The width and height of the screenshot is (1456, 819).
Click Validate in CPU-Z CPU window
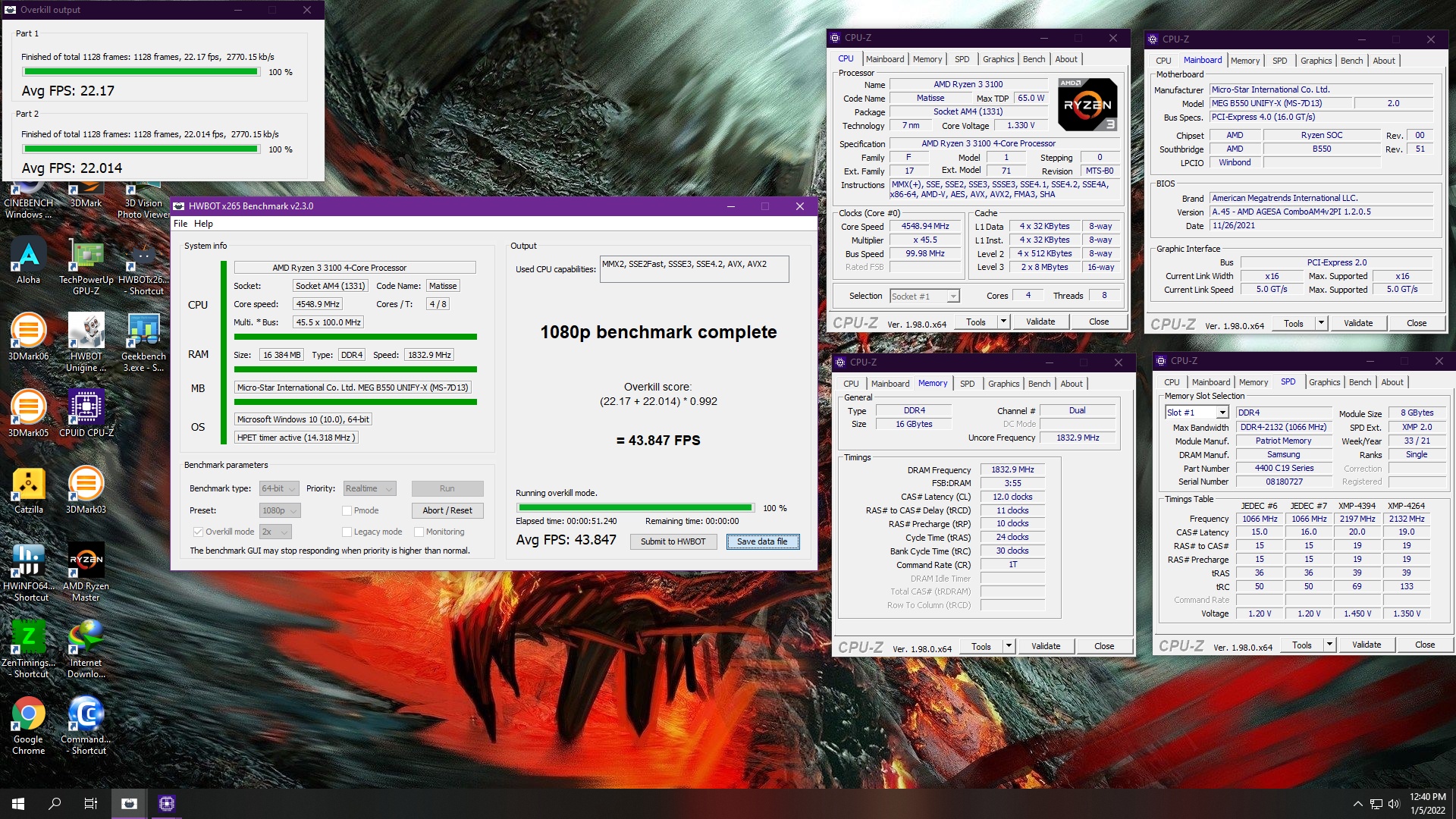coord(1040,322)
